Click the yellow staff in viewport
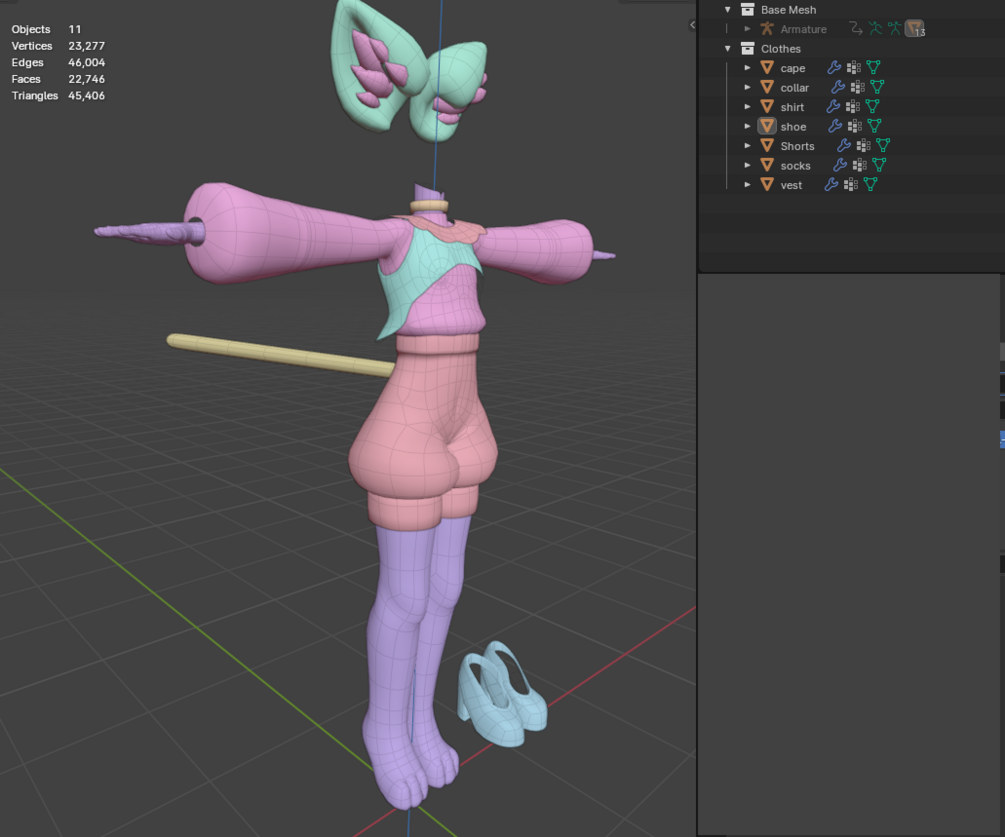Screen dimensions: 1005x837 click(x=280, y=354)
